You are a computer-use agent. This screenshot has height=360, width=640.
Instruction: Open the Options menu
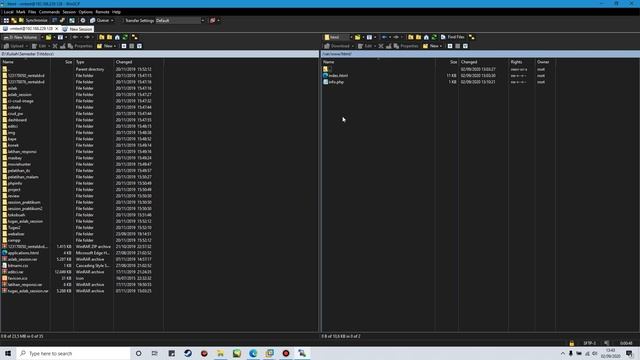tap(85, 12)
